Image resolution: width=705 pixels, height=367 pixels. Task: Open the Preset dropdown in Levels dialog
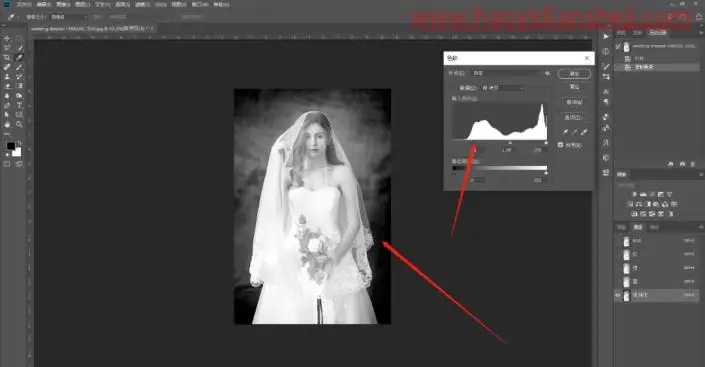click(508, 73)
